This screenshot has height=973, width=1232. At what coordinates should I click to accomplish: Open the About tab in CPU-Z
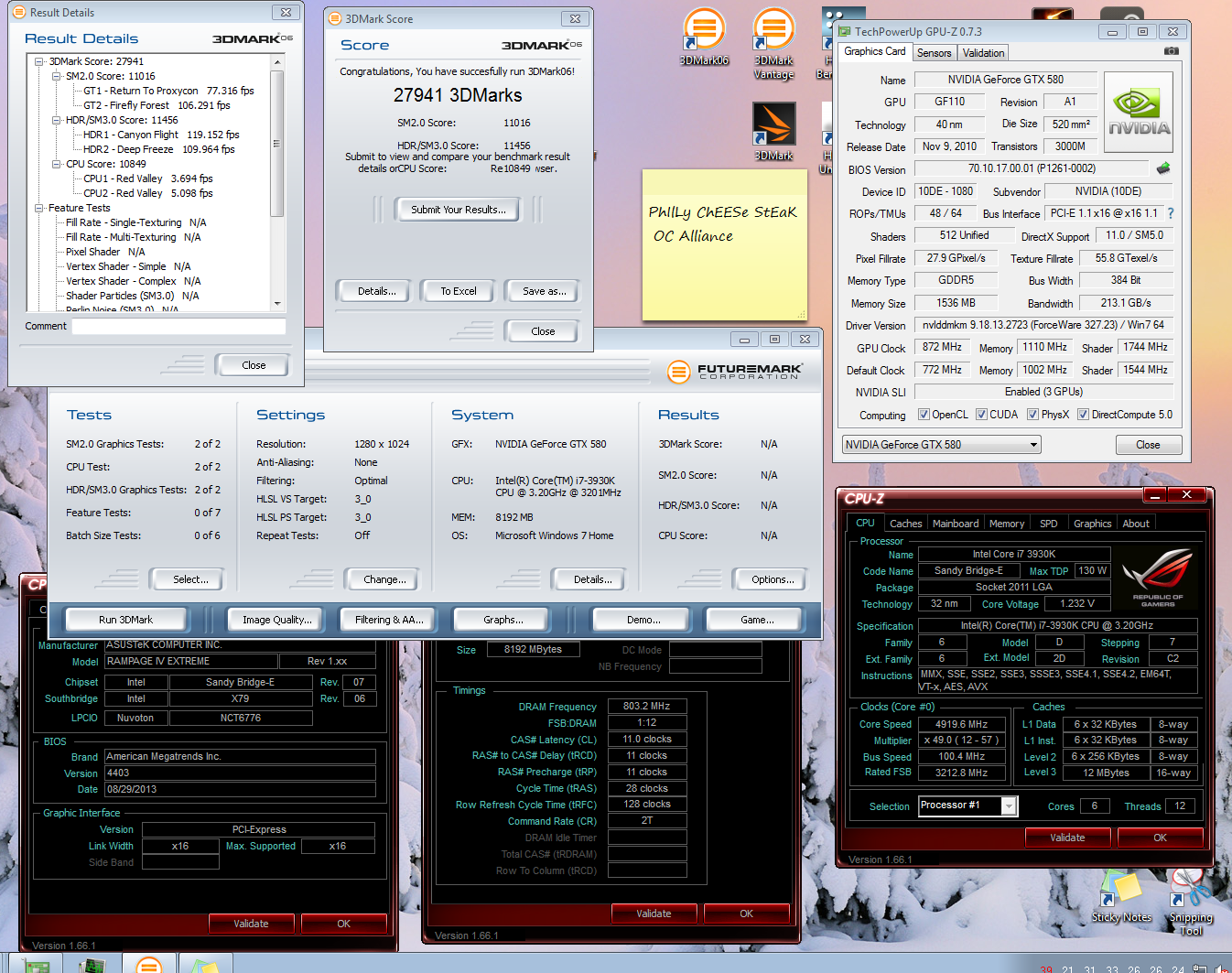click(x=1136, y=524)
